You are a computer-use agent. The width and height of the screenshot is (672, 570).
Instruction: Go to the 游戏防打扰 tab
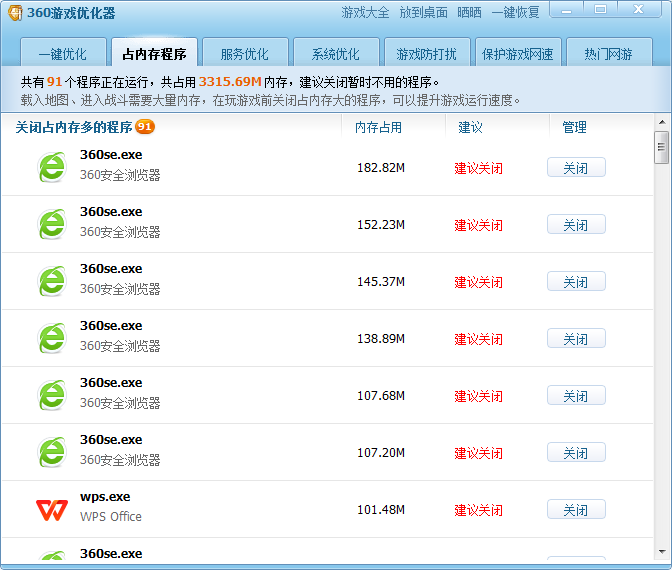(x=425, y=54)
